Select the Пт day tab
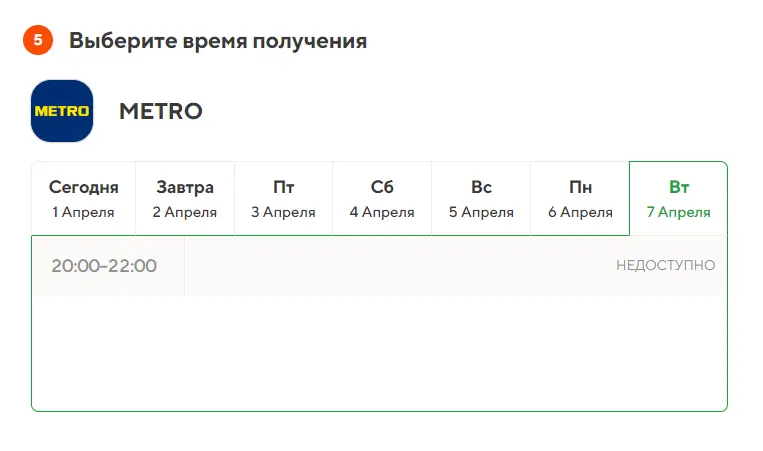This screenshot has width=763, height=451. pos(284,198)
